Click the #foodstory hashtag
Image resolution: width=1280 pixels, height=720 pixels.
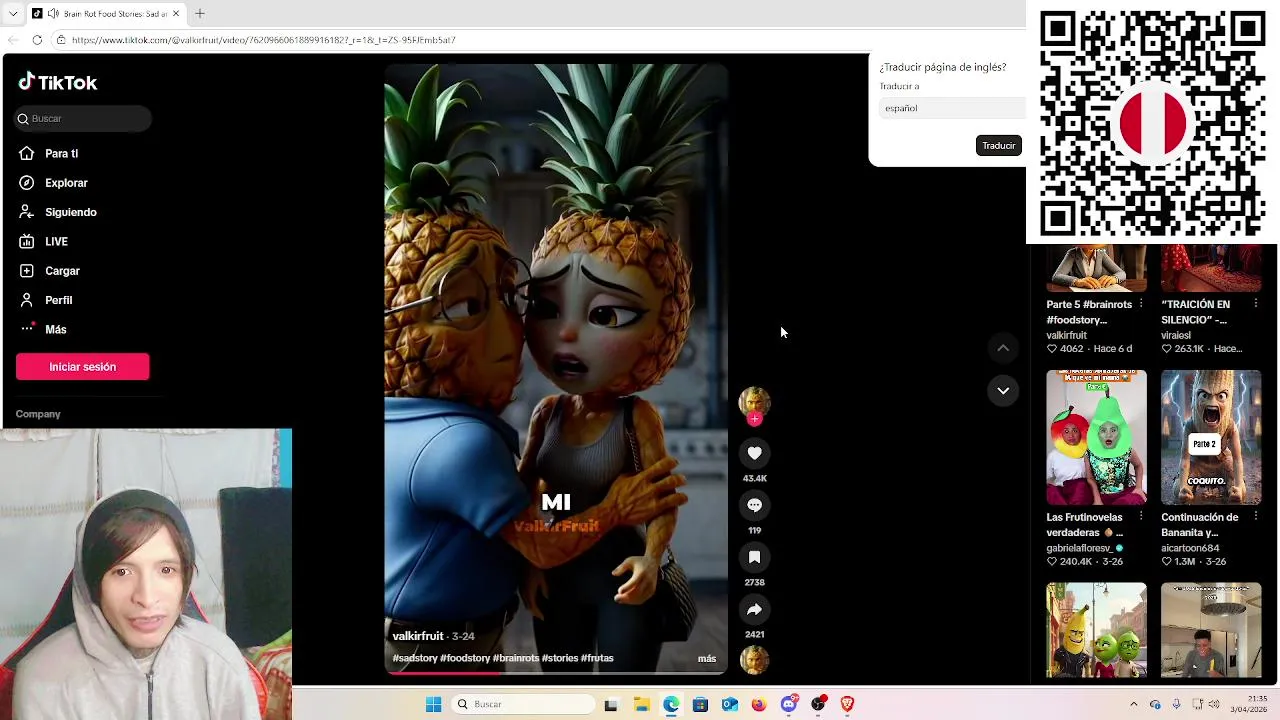click(465, 658)
